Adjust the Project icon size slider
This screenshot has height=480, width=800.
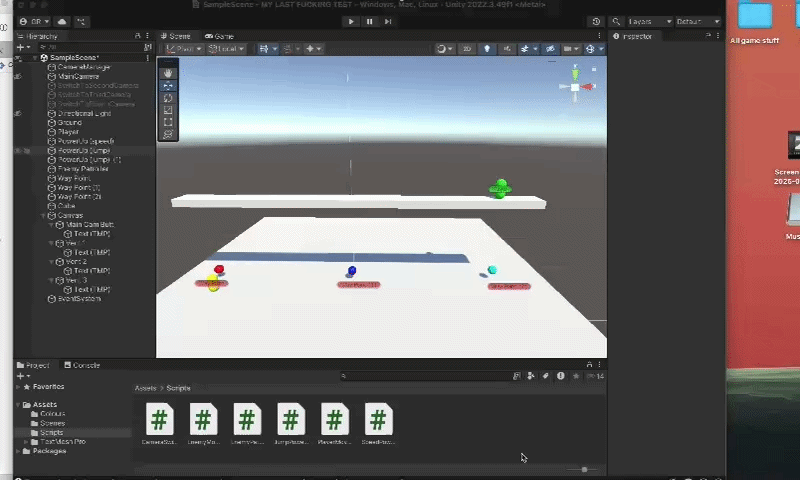[584, 469]
